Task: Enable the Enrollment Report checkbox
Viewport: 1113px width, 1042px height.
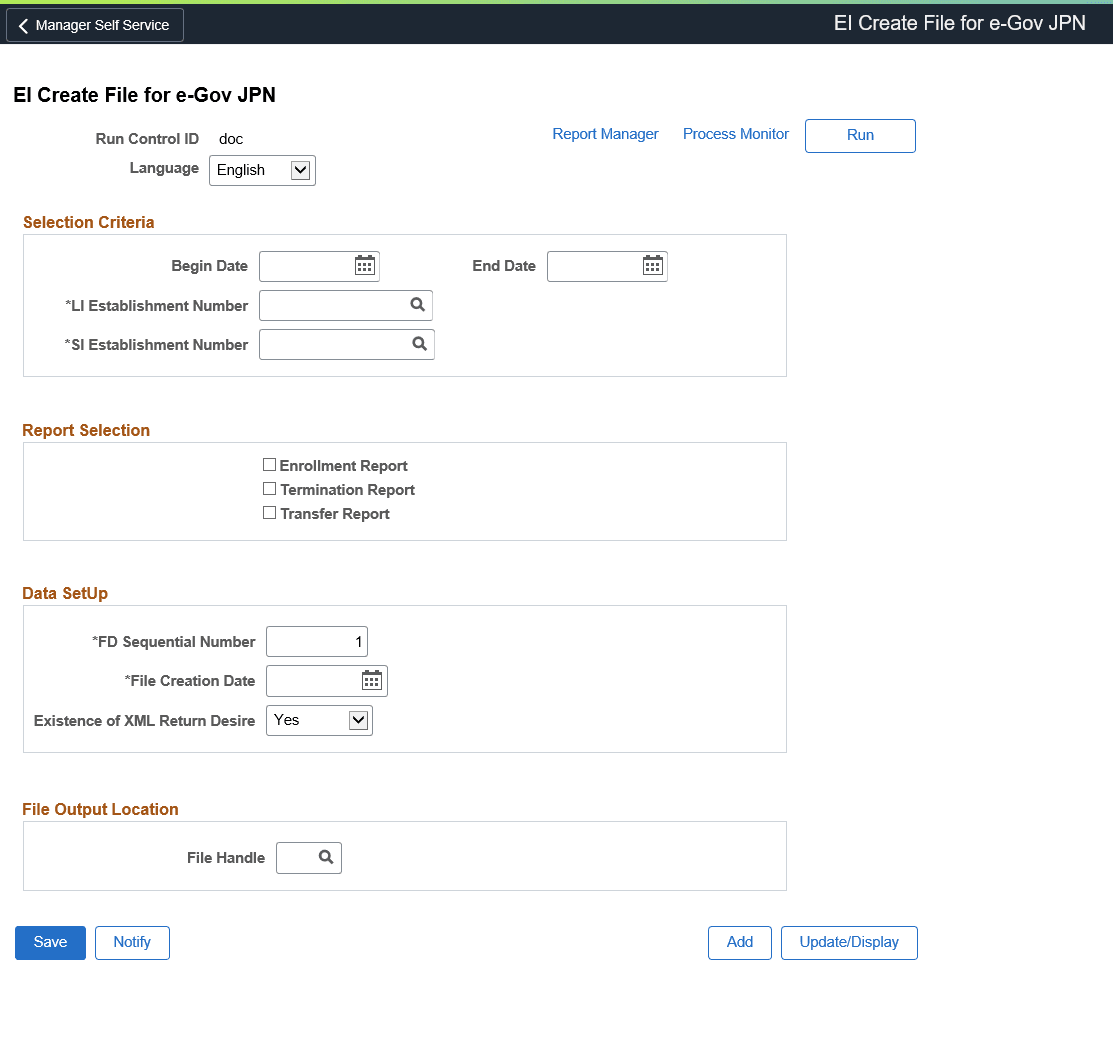Action: click(269, 464)
